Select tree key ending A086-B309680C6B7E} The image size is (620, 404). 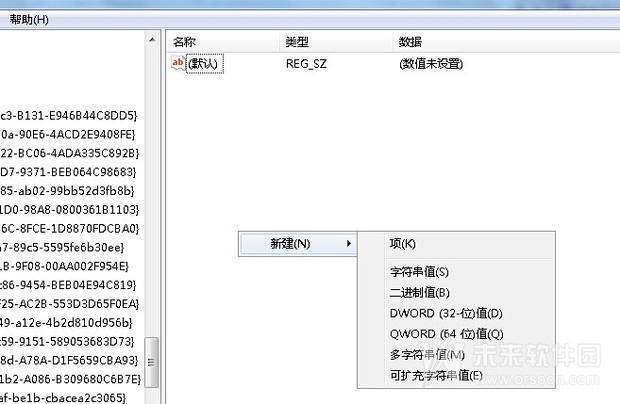(70, 379)
